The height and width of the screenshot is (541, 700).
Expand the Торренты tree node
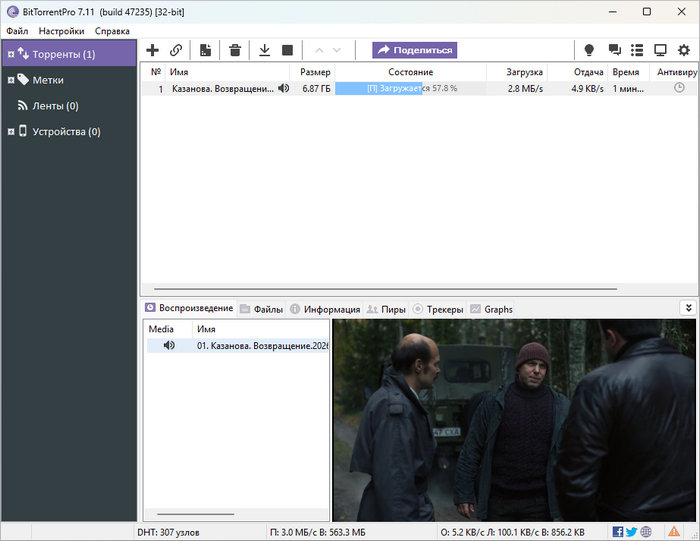[x=11, y=54]
